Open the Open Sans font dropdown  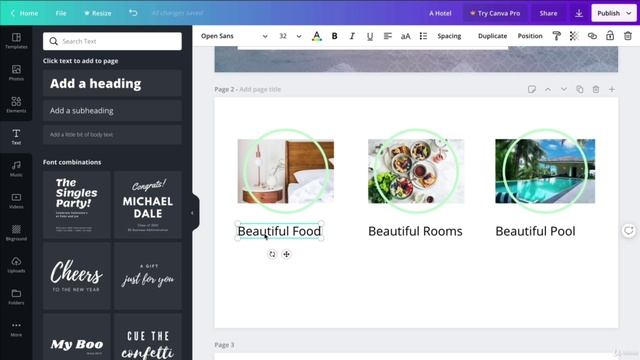234,36
